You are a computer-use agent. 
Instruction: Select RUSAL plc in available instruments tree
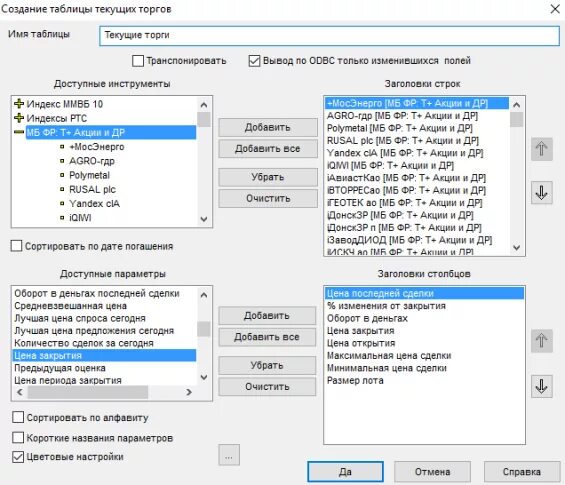tap(92, 190)
